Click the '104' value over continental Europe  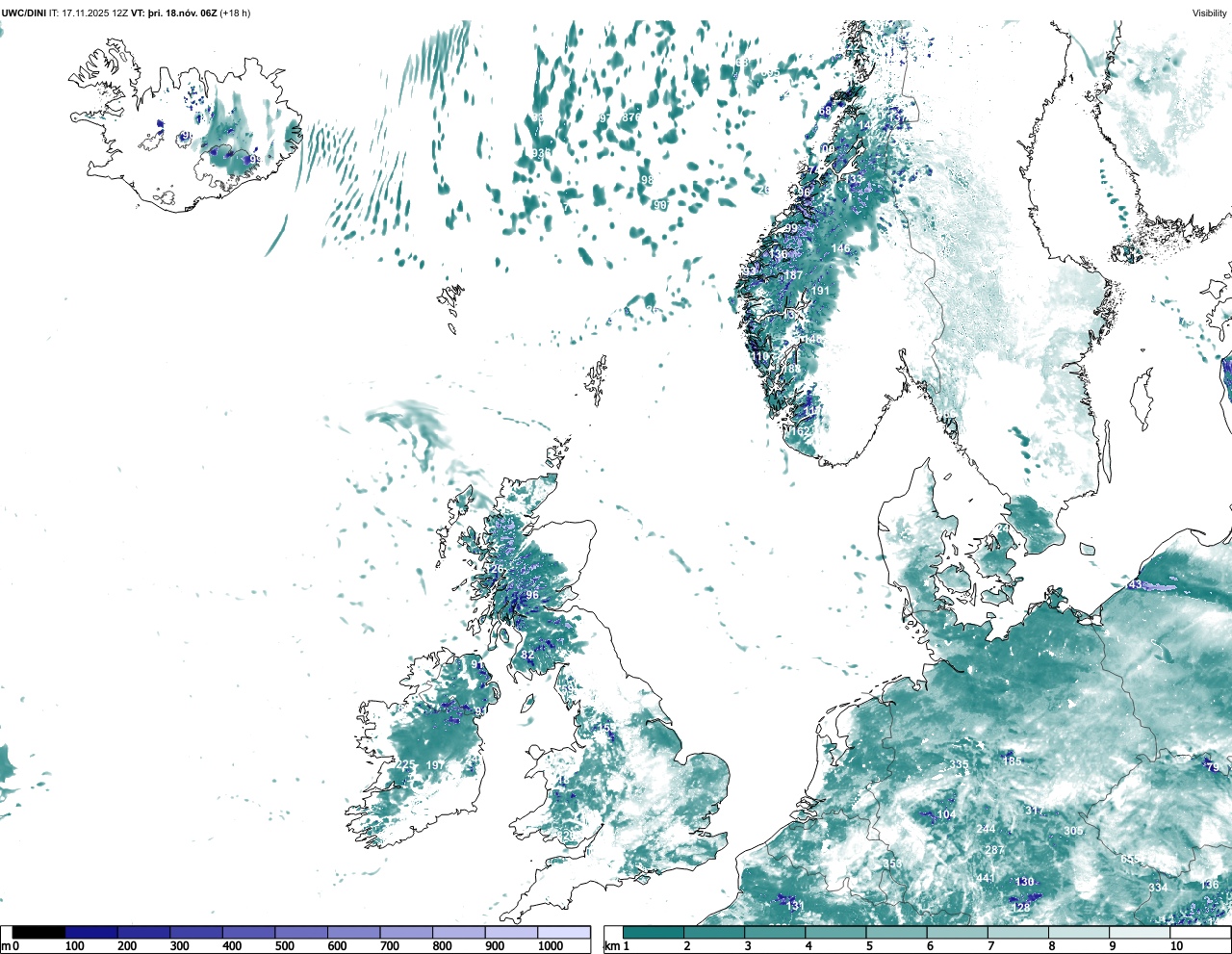pyautogui.click(x=946, y=815)
